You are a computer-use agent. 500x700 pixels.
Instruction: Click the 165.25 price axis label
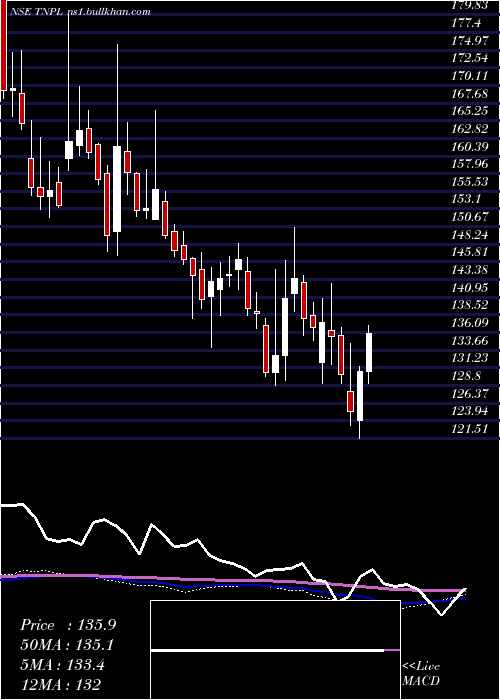[469, 111]
